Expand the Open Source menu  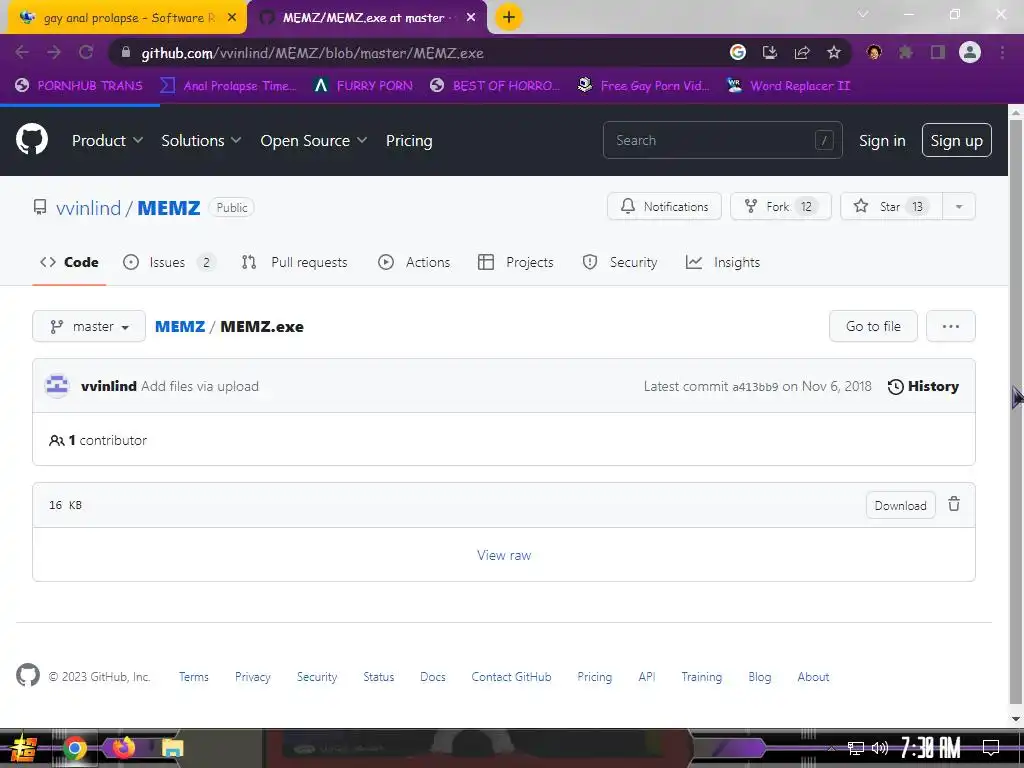tap(313, 140)
